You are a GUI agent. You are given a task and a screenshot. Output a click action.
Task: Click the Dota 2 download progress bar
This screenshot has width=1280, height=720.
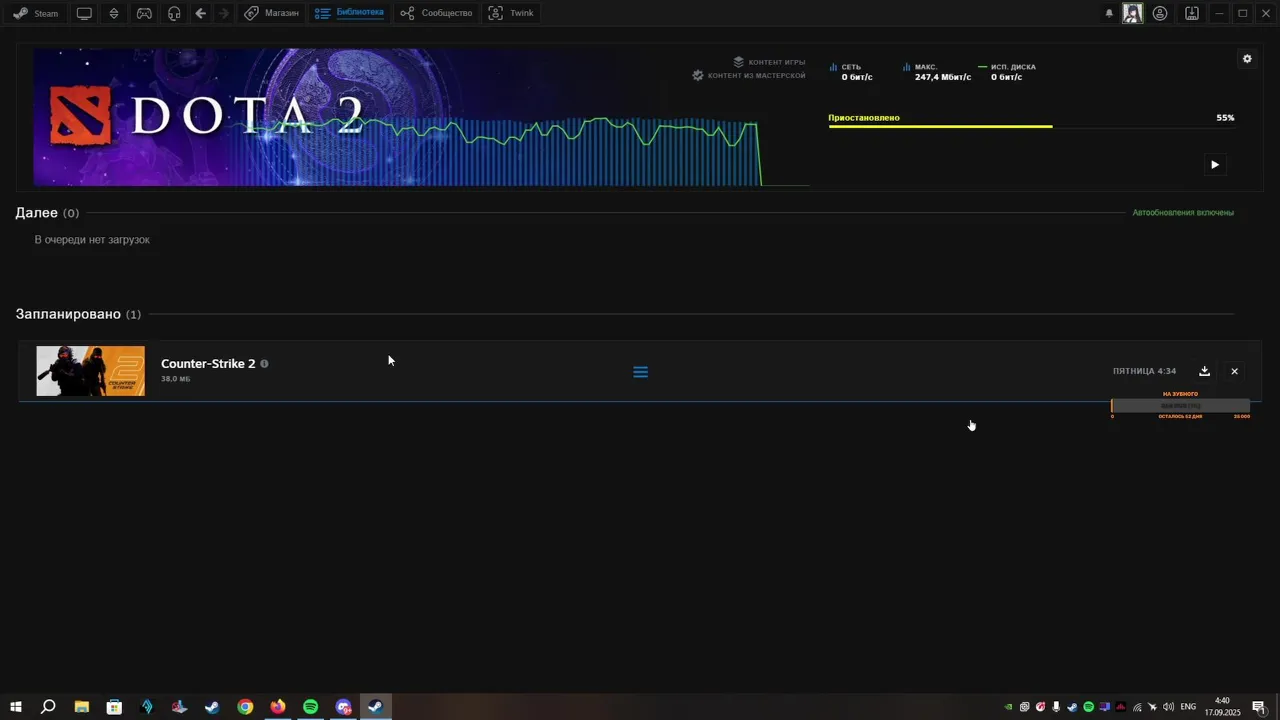[1031, 126]
